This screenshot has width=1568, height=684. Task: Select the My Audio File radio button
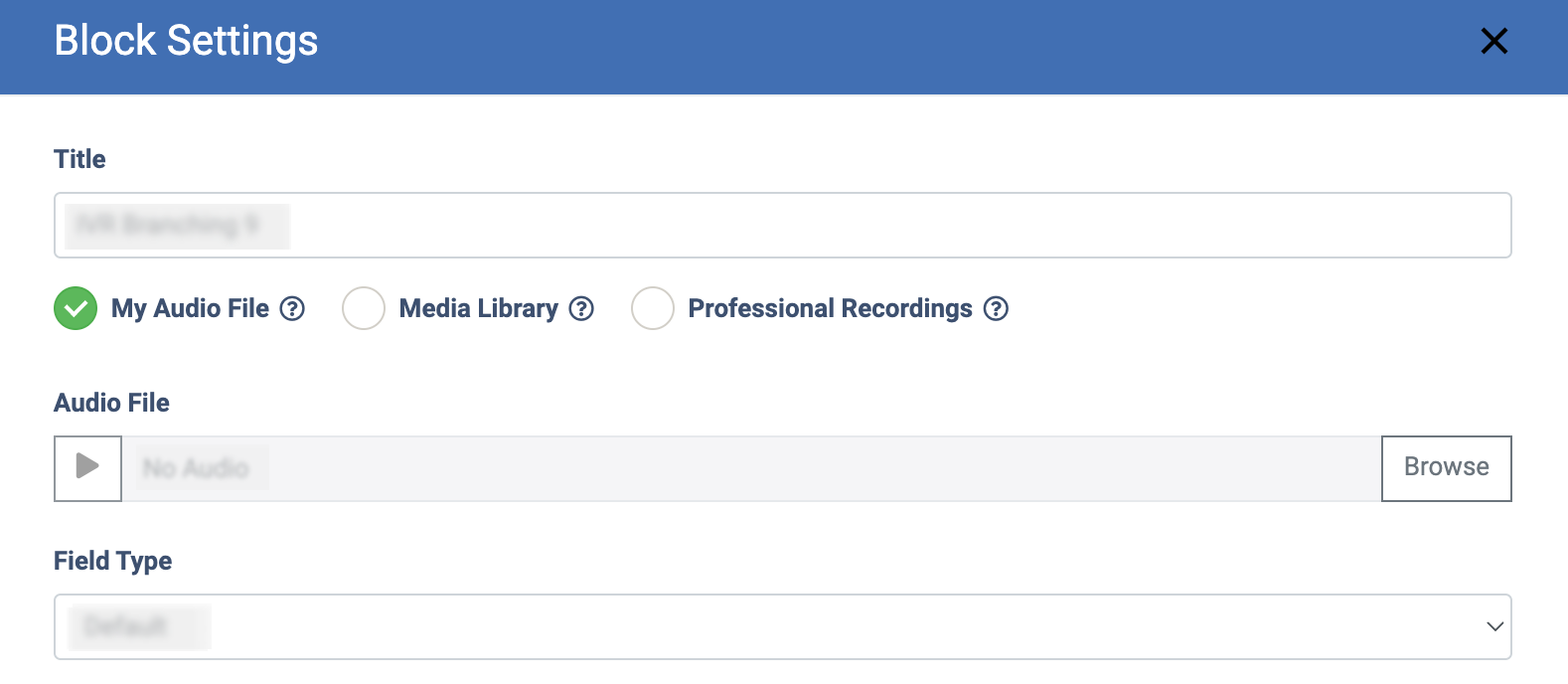coord(76,308)
